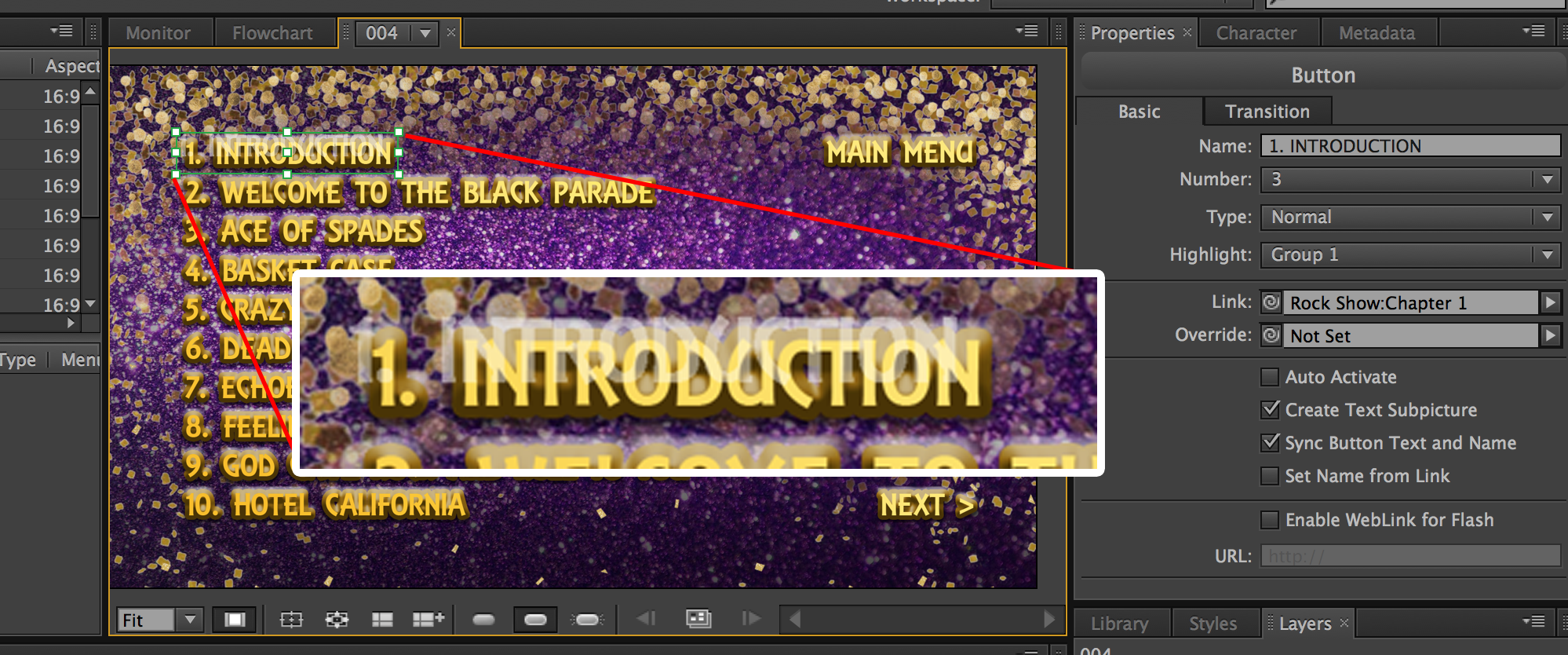Open the Type dropdown showing Normal
Viewport: 1568px width, 655px height.
point(1410,218)
